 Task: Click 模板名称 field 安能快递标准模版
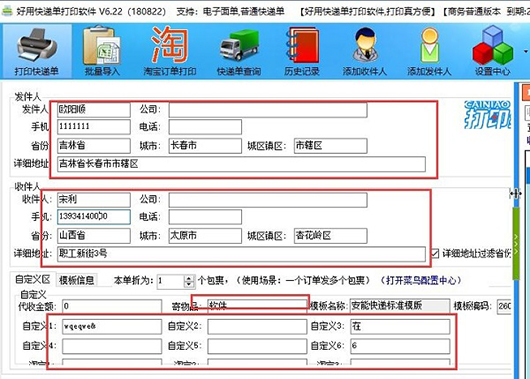coord(400,306)
